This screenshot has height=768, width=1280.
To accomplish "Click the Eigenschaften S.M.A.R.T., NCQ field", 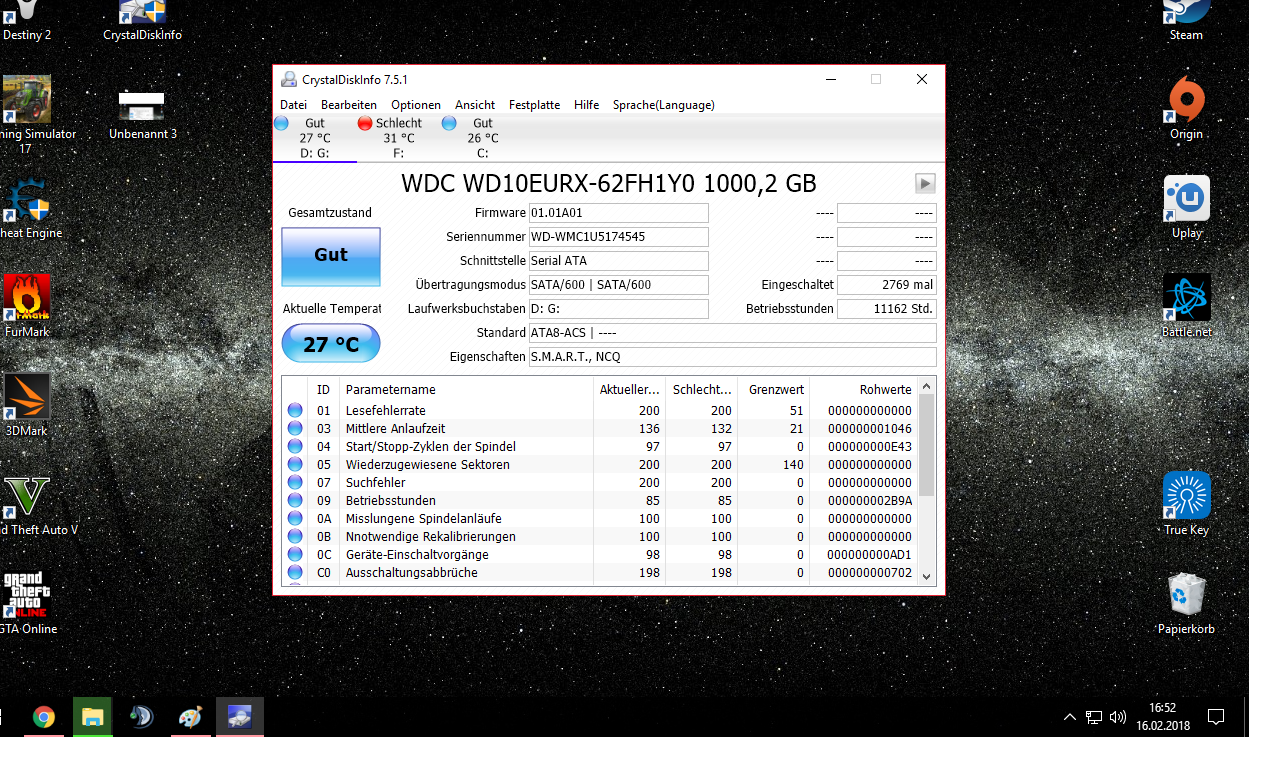I will (732, 357).
